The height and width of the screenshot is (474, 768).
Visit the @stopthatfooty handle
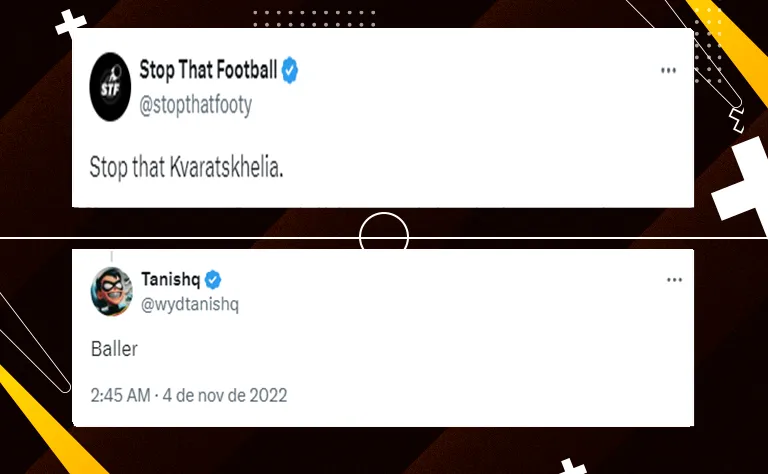[195, 105]
